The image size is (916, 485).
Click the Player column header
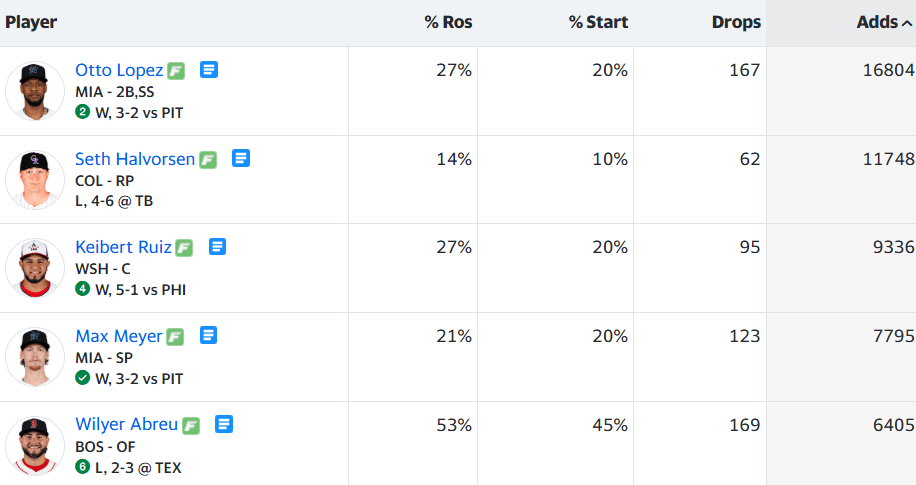tap(31, 22)
